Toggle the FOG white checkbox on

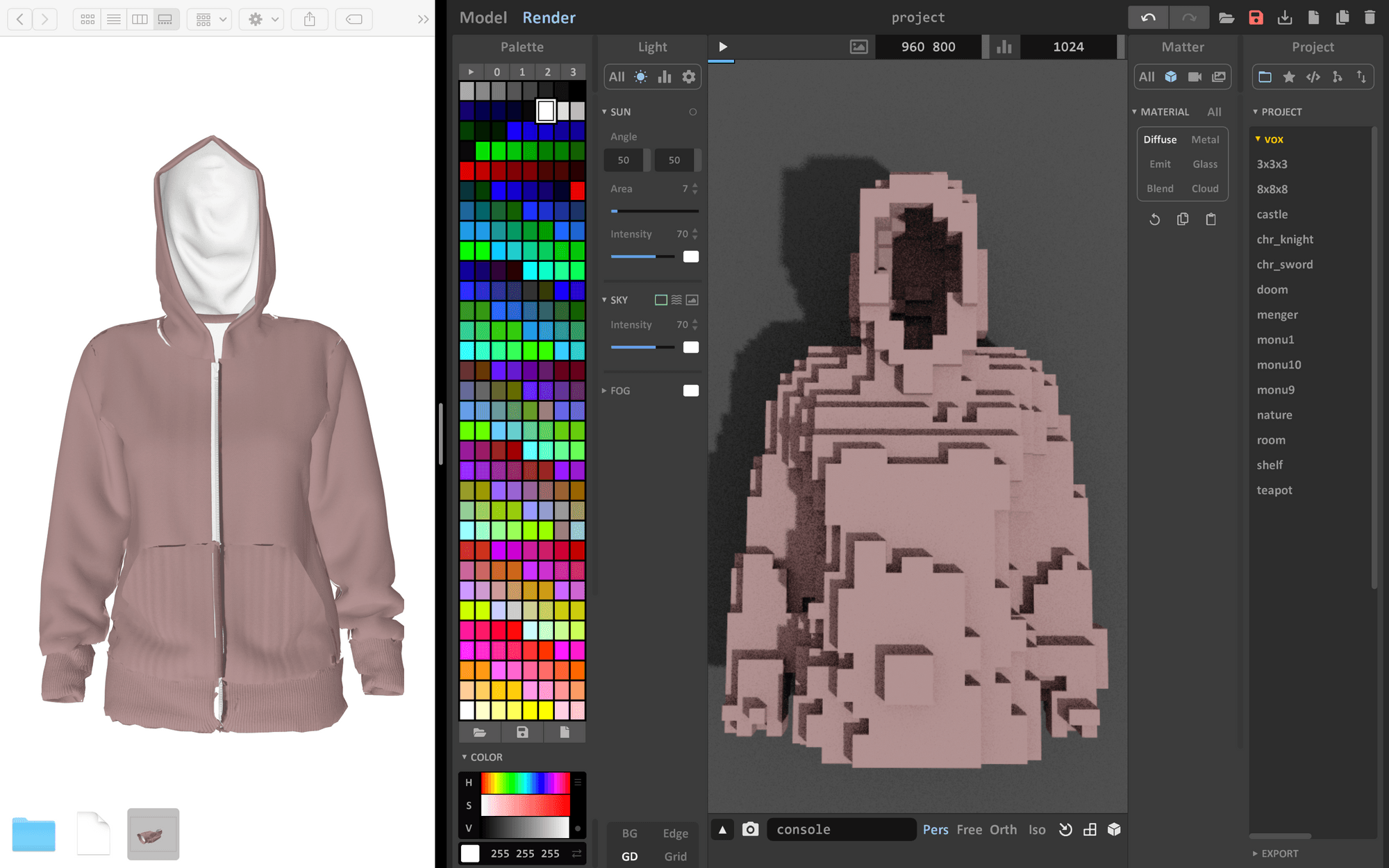click(691, 390)
